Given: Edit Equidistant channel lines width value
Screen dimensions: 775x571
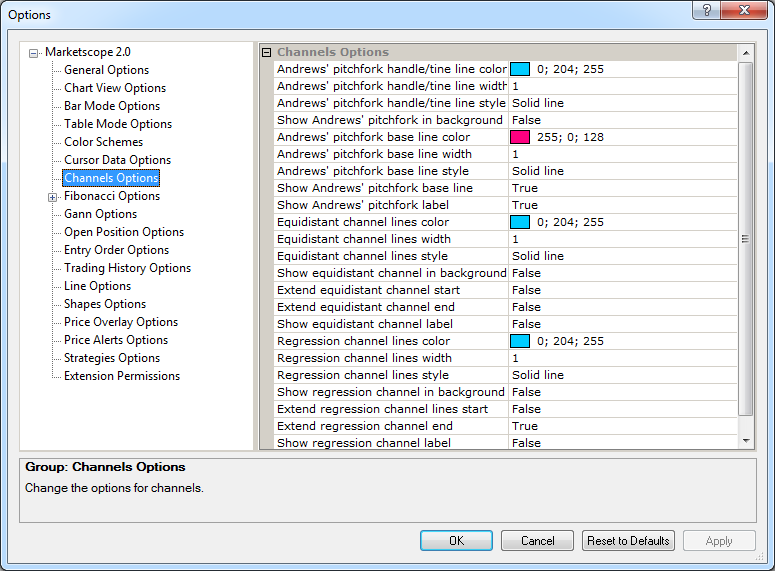Looking at the screenshot, I should 623,239.
